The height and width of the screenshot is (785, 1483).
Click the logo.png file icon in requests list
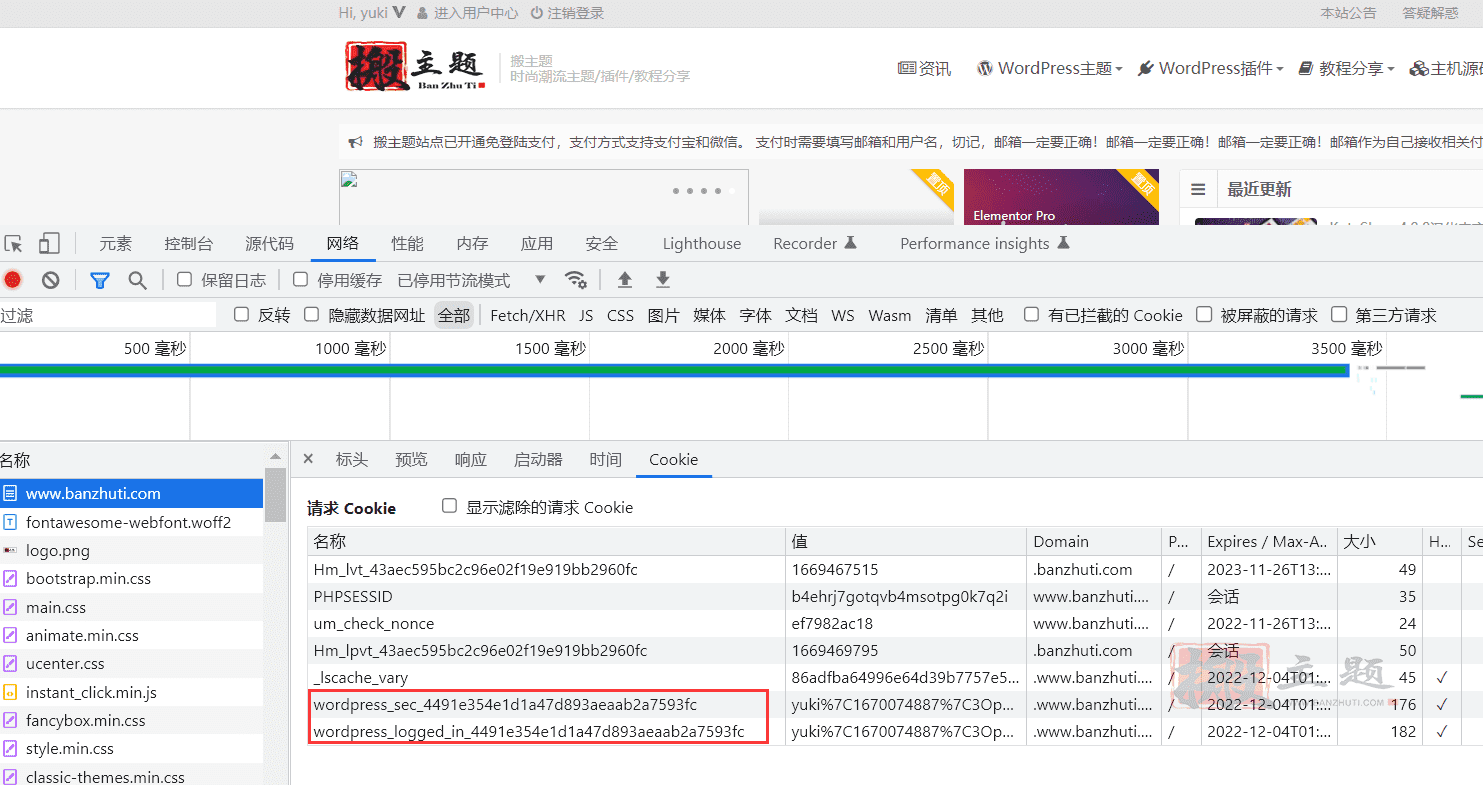coord(10,550)
